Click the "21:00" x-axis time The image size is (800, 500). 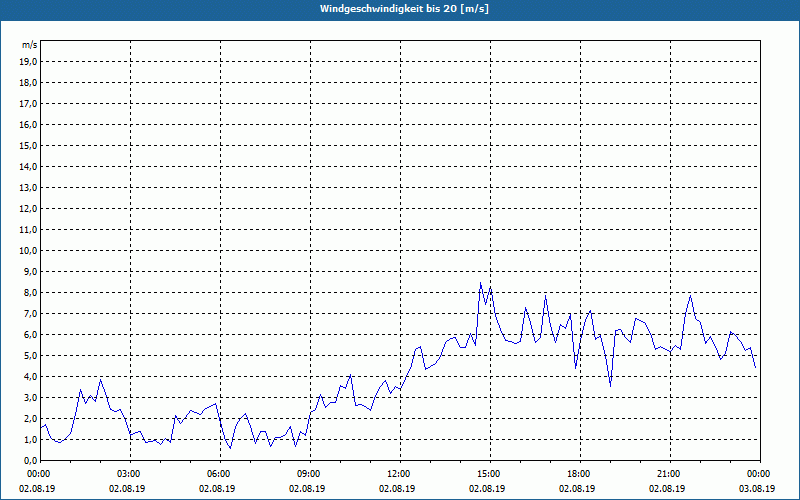point(670,474)
